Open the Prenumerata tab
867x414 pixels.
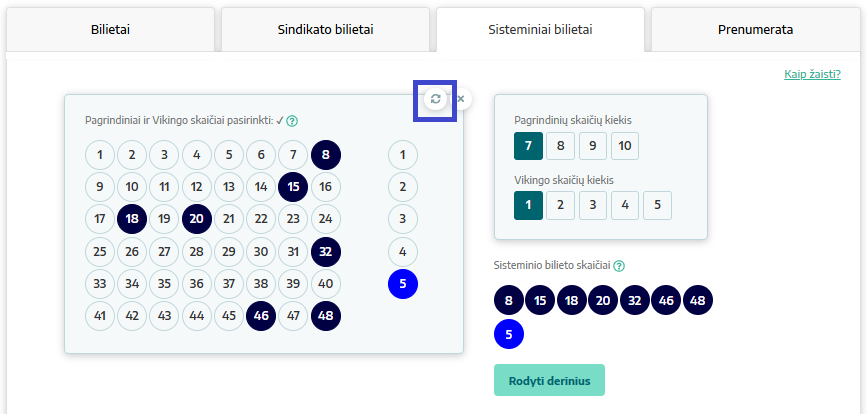click(755, 30)
